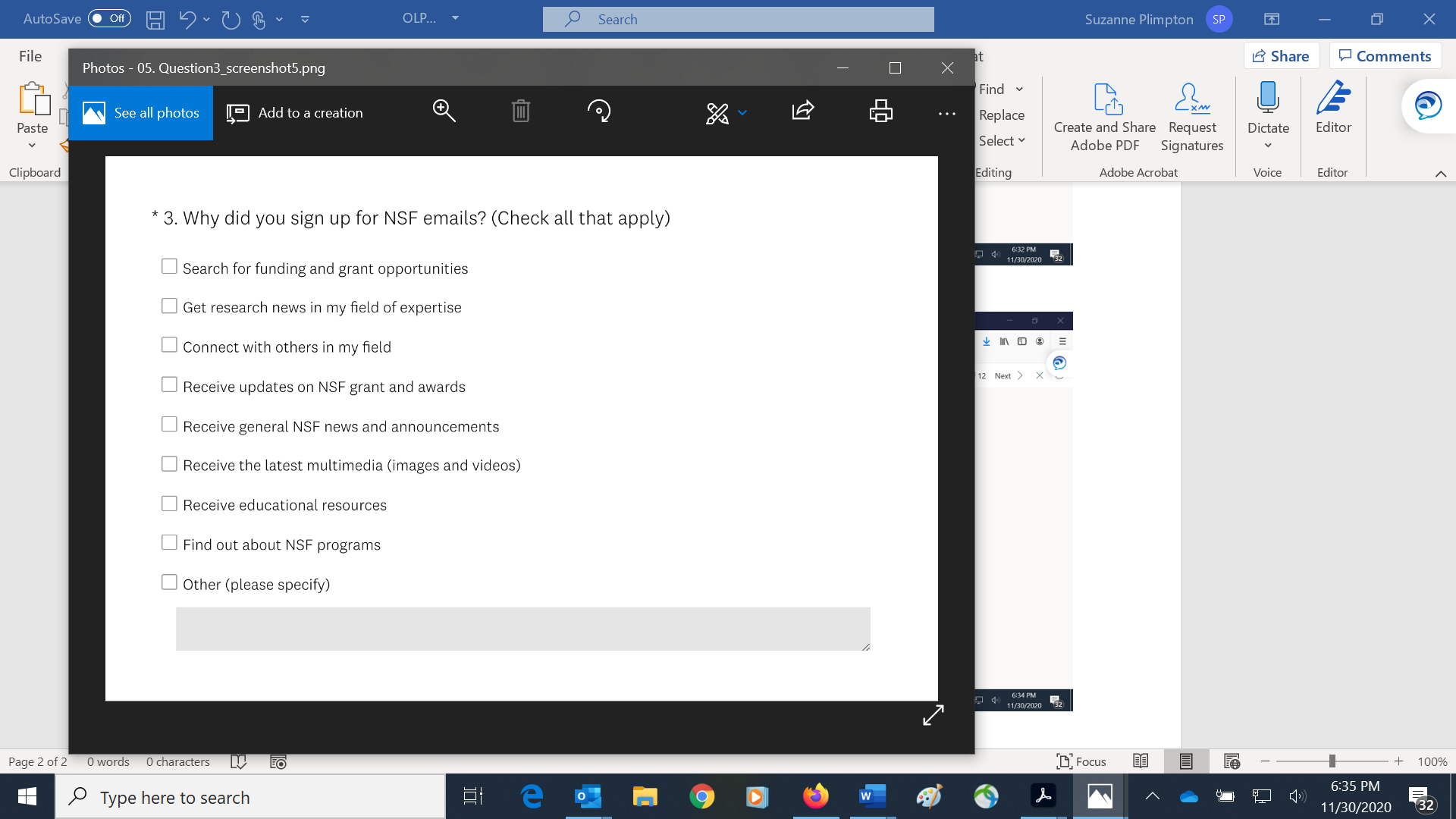
Task: Open the File tab in Word
Action: 30,56
